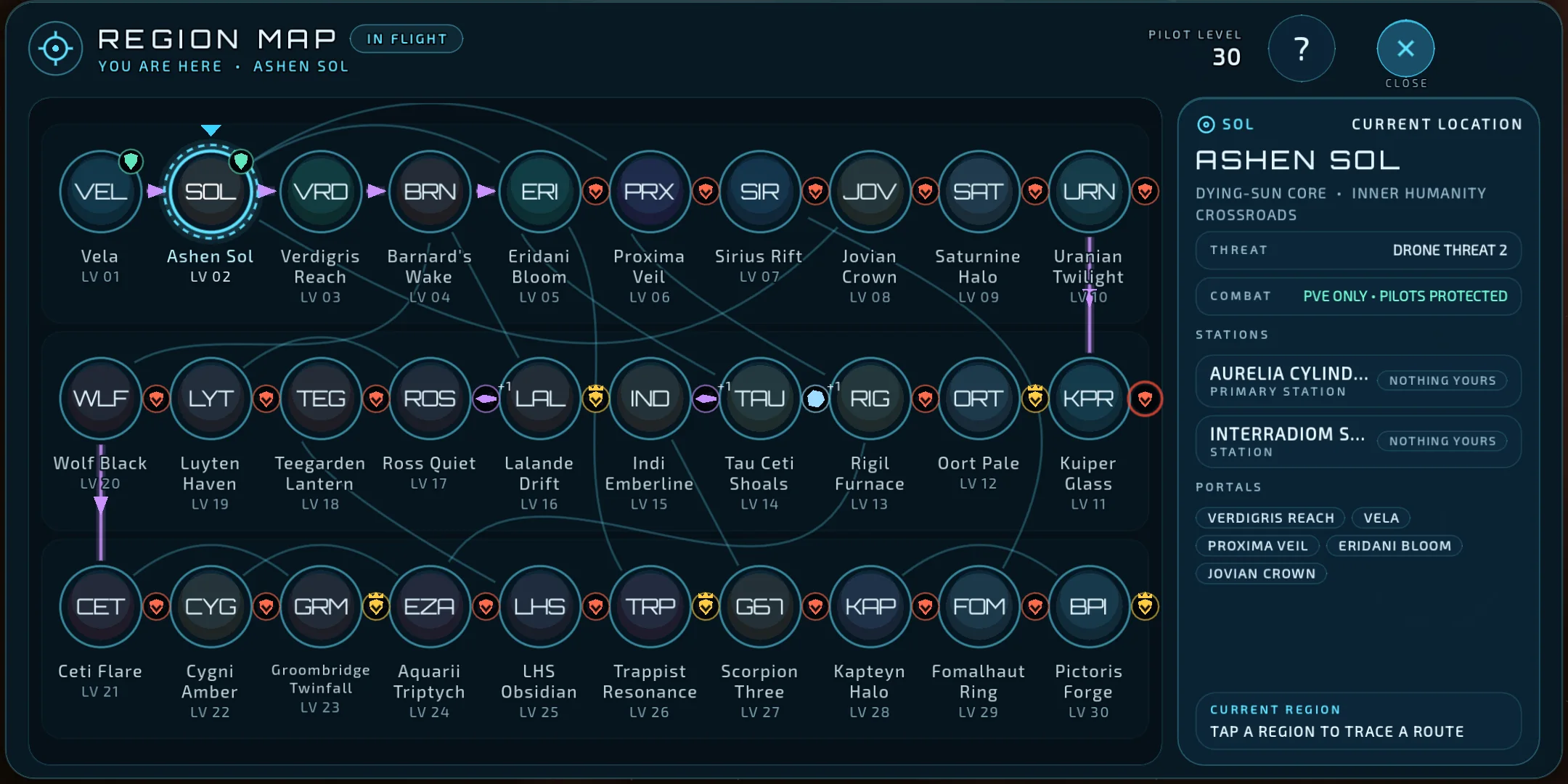Click the red shield marker after ERI

pos(596,192)
